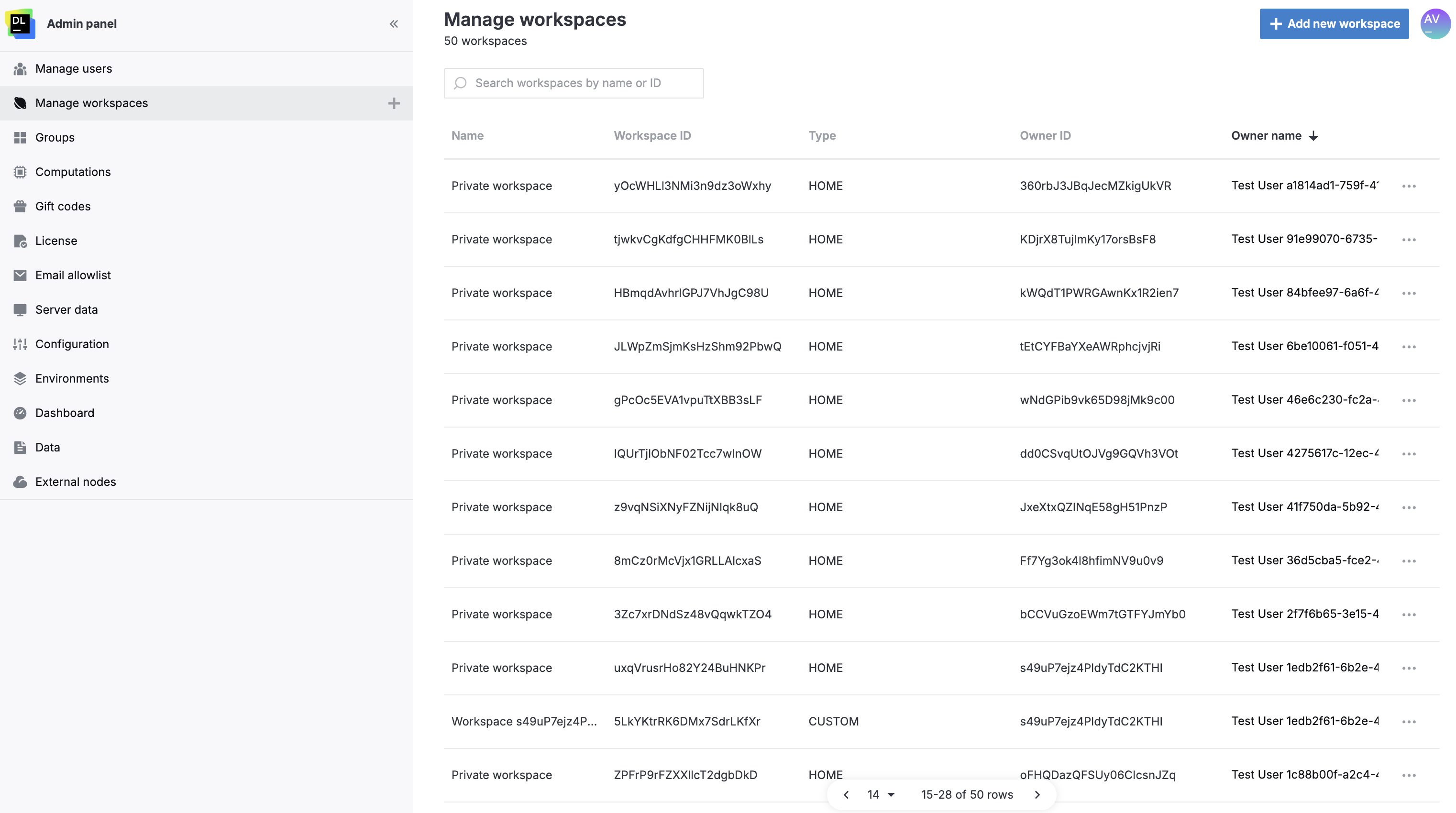Select the Email allowlist icon

[x=21, y=275]
